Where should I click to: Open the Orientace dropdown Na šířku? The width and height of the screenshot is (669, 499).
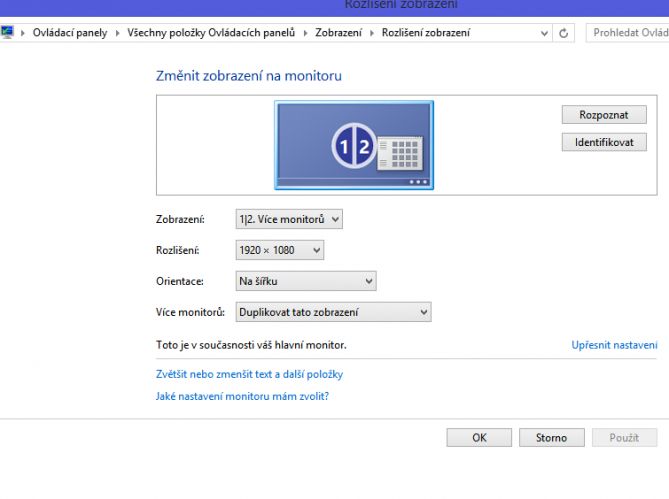pyautogui.click(x=306, y=281)
